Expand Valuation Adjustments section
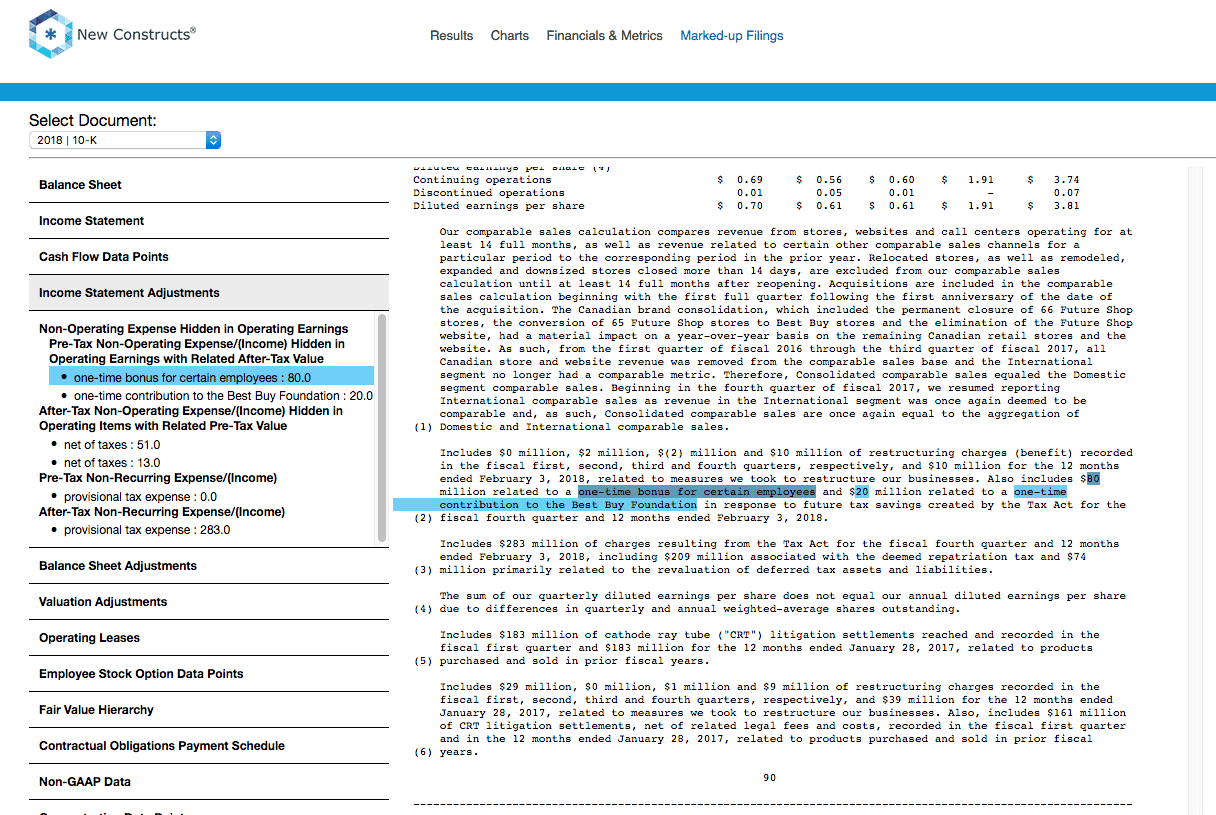Viewport: 1216px width, 815px height. [x=209, y=602]
